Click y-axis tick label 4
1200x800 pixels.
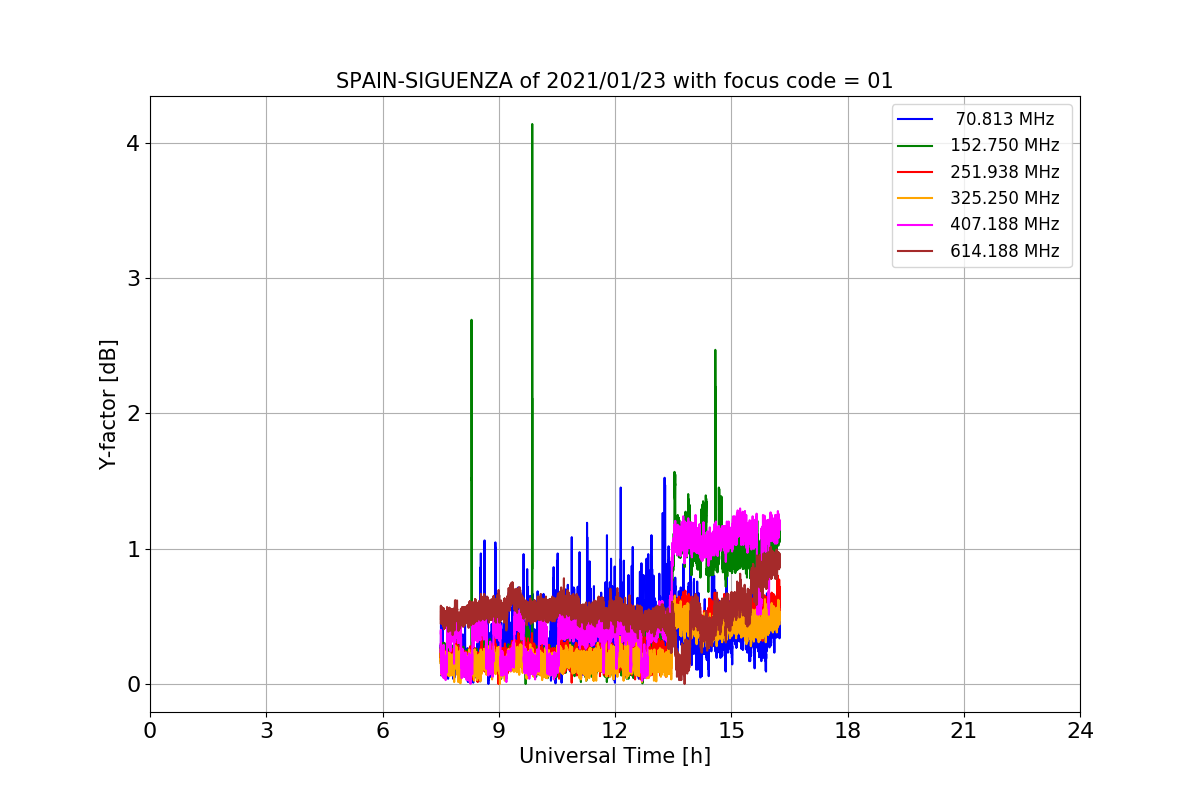[x=133, y=143]
